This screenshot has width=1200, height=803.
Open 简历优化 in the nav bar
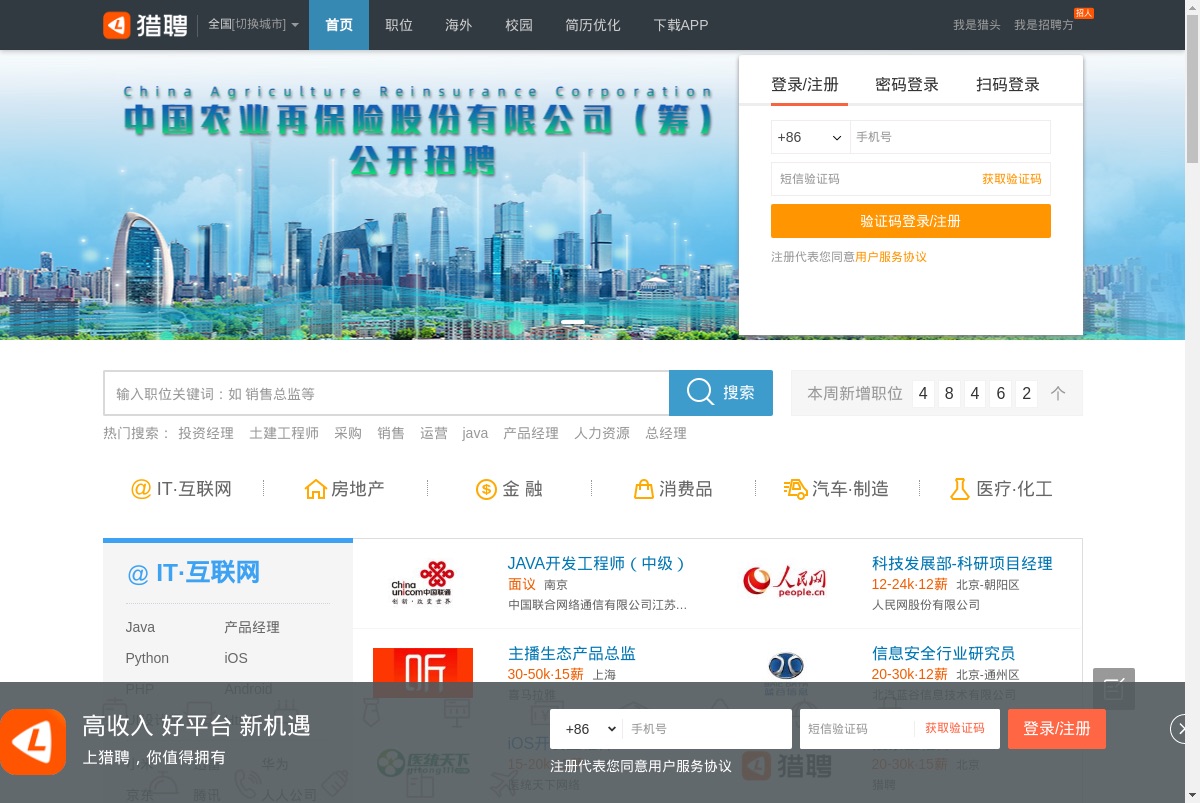tap(593, 25)
